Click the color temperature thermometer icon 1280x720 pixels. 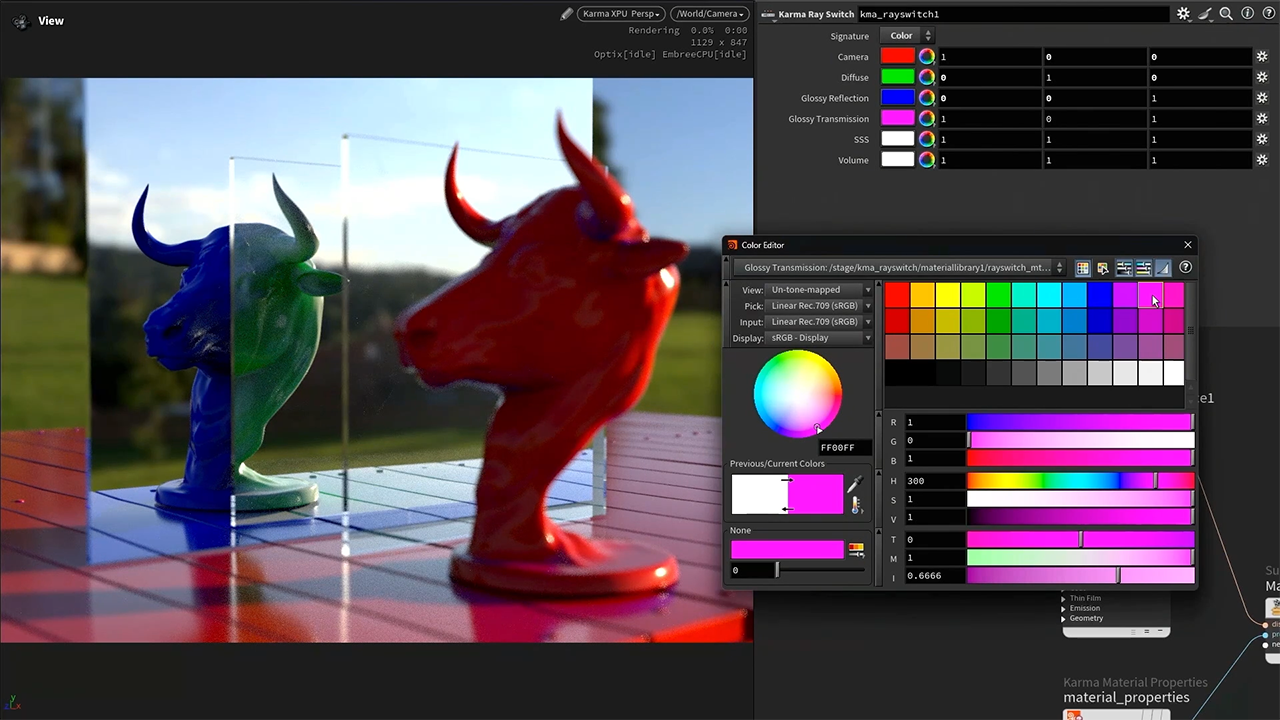click(x=856, y=505)
